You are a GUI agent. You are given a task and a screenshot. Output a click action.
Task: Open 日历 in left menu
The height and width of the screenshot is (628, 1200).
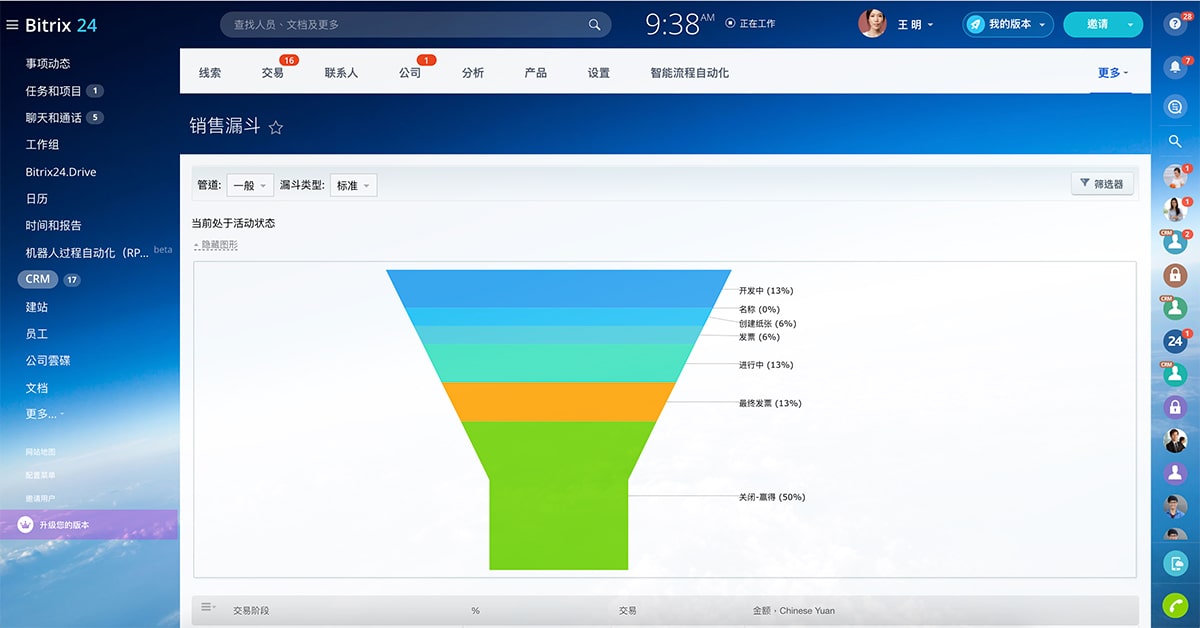[37, 199]
